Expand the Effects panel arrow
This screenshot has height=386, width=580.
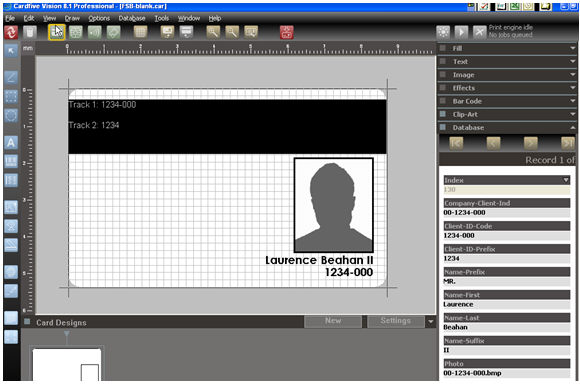click(x=573, y=88)
